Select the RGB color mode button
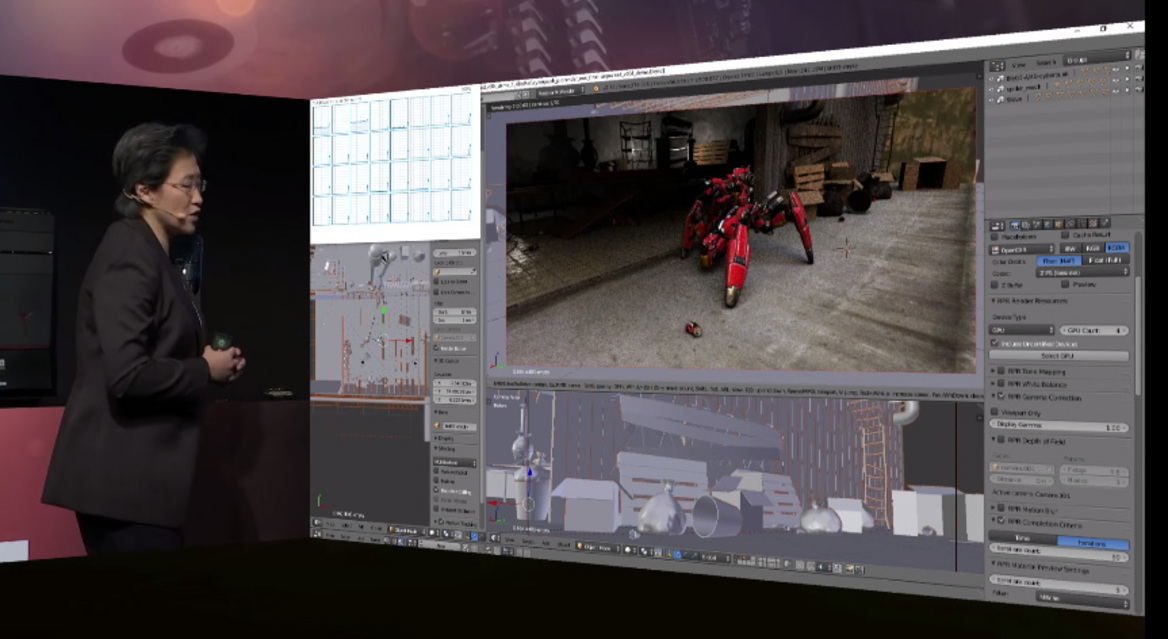 (1094, 248)
